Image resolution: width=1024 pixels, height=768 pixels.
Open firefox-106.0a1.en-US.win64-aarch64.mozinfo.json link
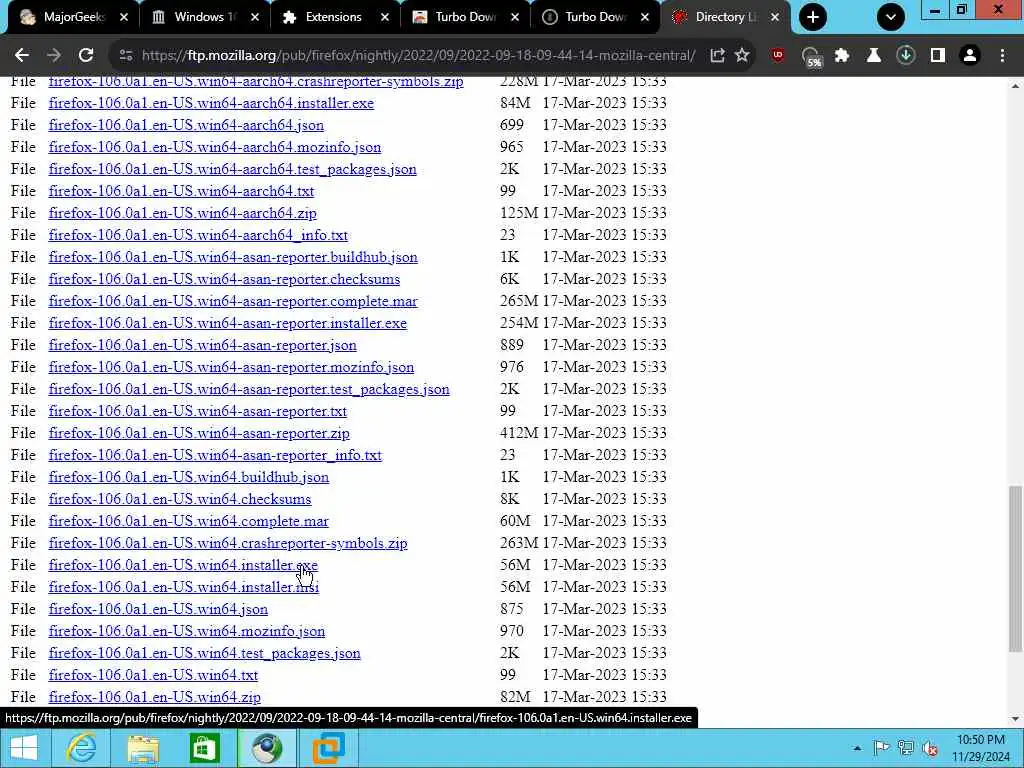214,147
